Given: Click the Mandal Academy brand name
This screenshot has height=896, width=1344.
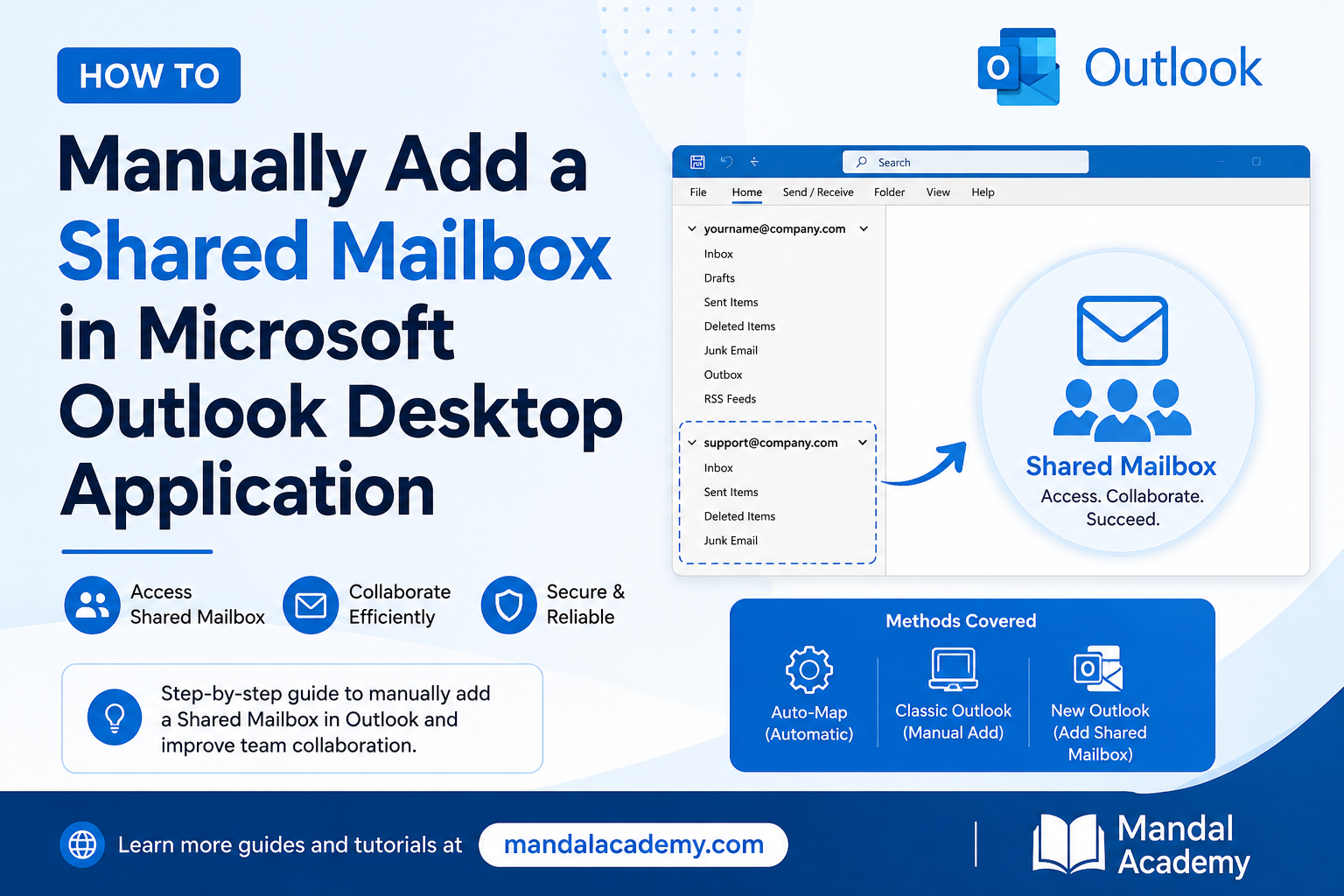Looking at the screenshot, I should click(x=1184, y=845).
